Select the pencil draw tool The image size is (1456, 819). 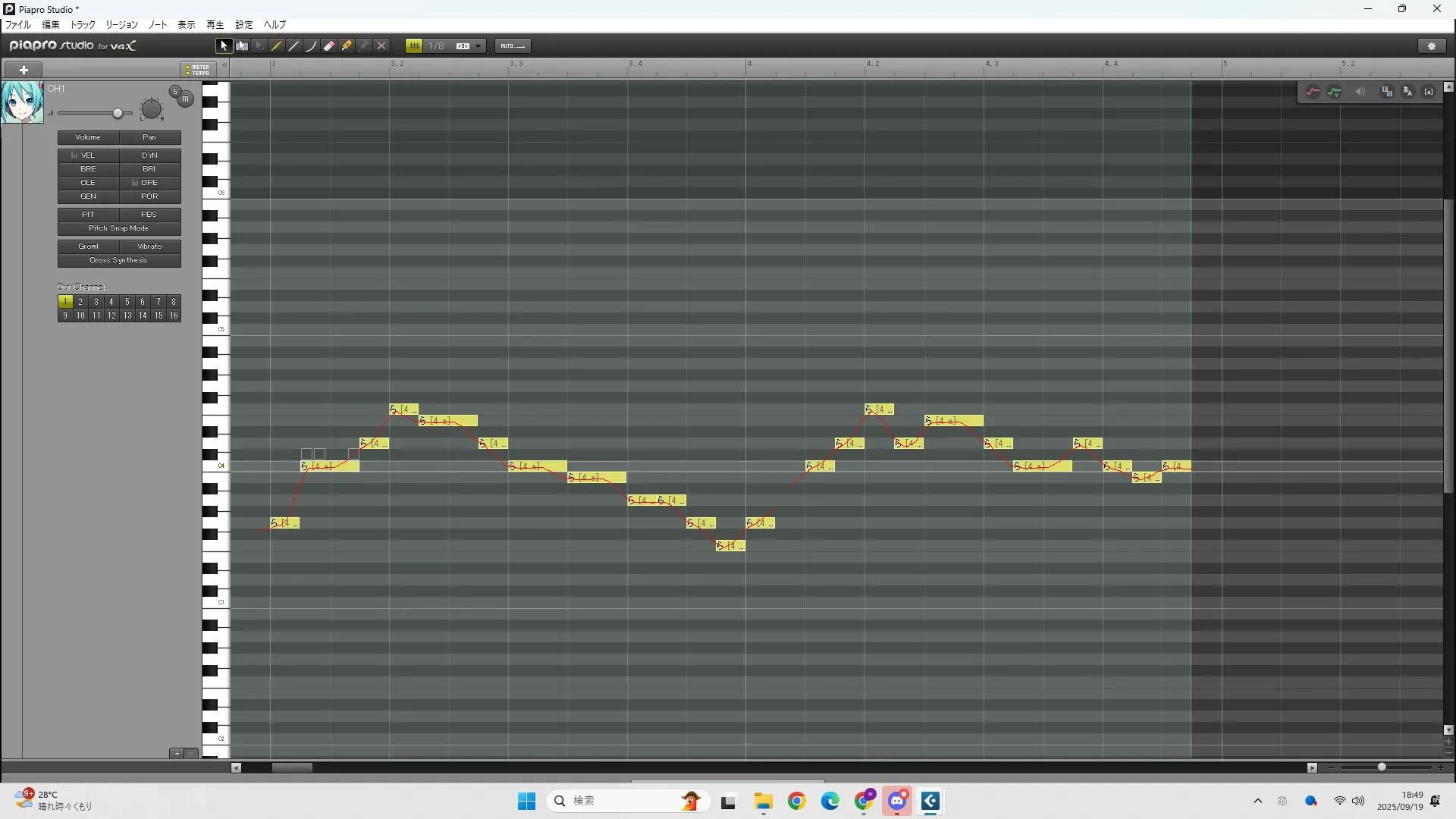(277, 45)
